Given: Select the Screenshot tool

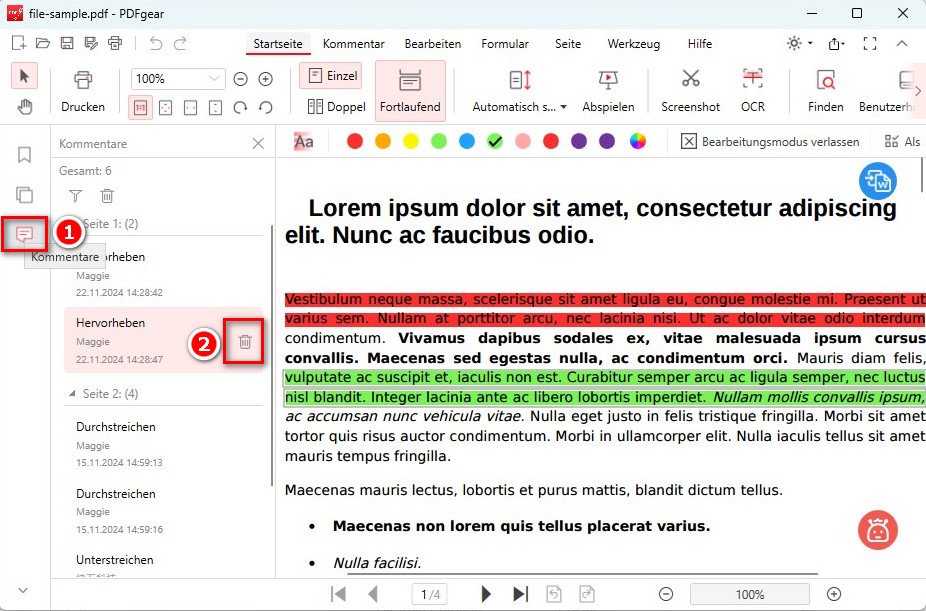Looking at the screenshot, I should pos(689,90).
